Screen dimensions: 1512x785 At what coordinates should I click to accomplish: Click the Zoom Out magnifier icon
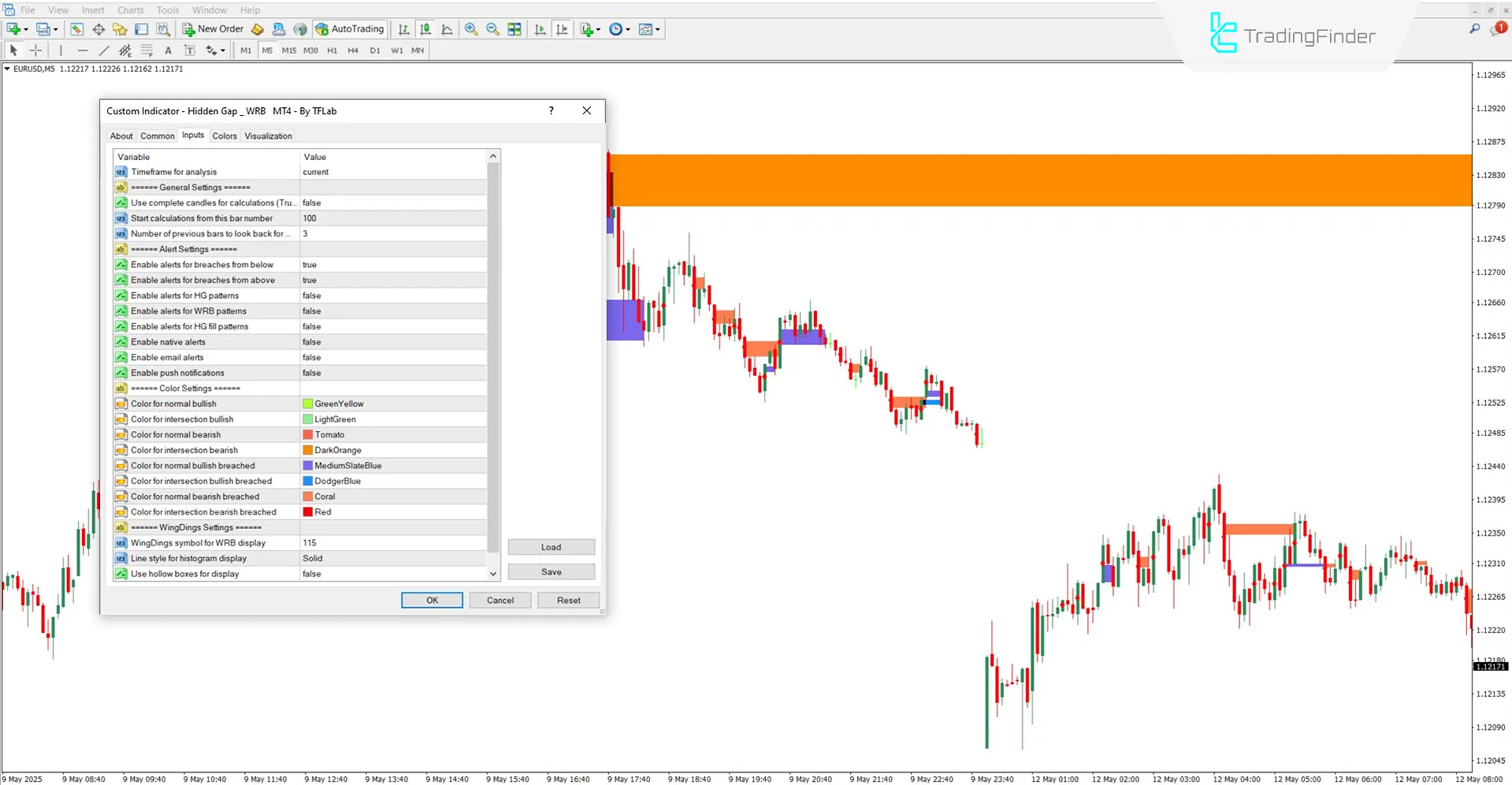(x=492, y=29)
